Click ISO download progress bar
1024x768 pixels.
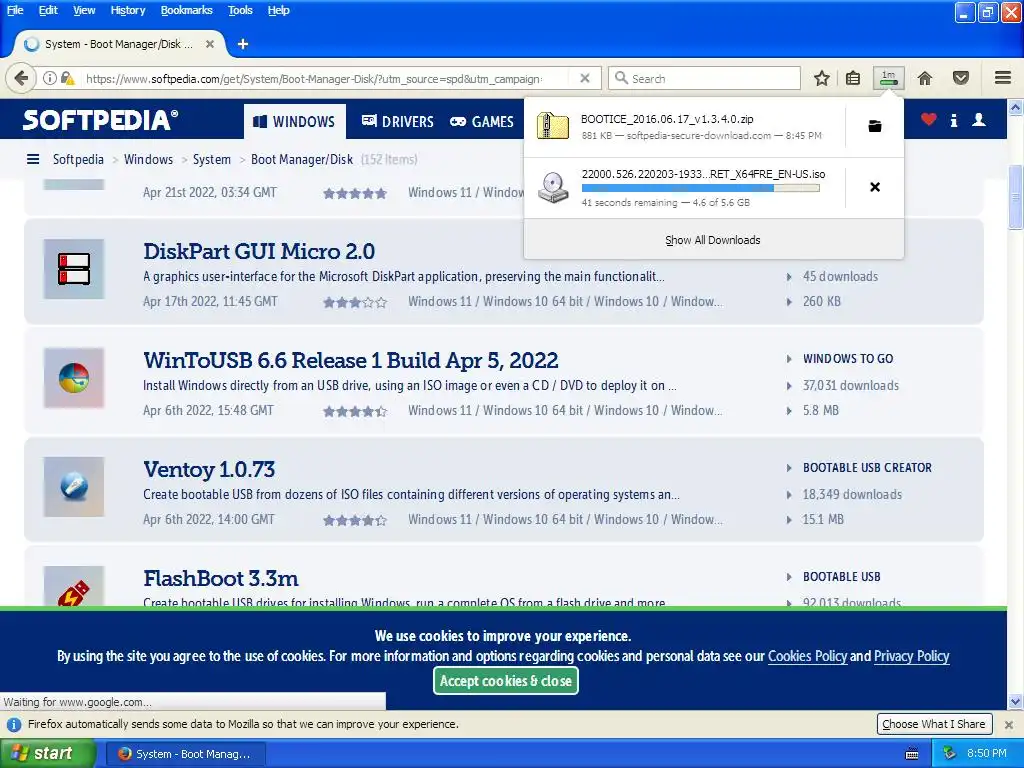click(701, 188)
